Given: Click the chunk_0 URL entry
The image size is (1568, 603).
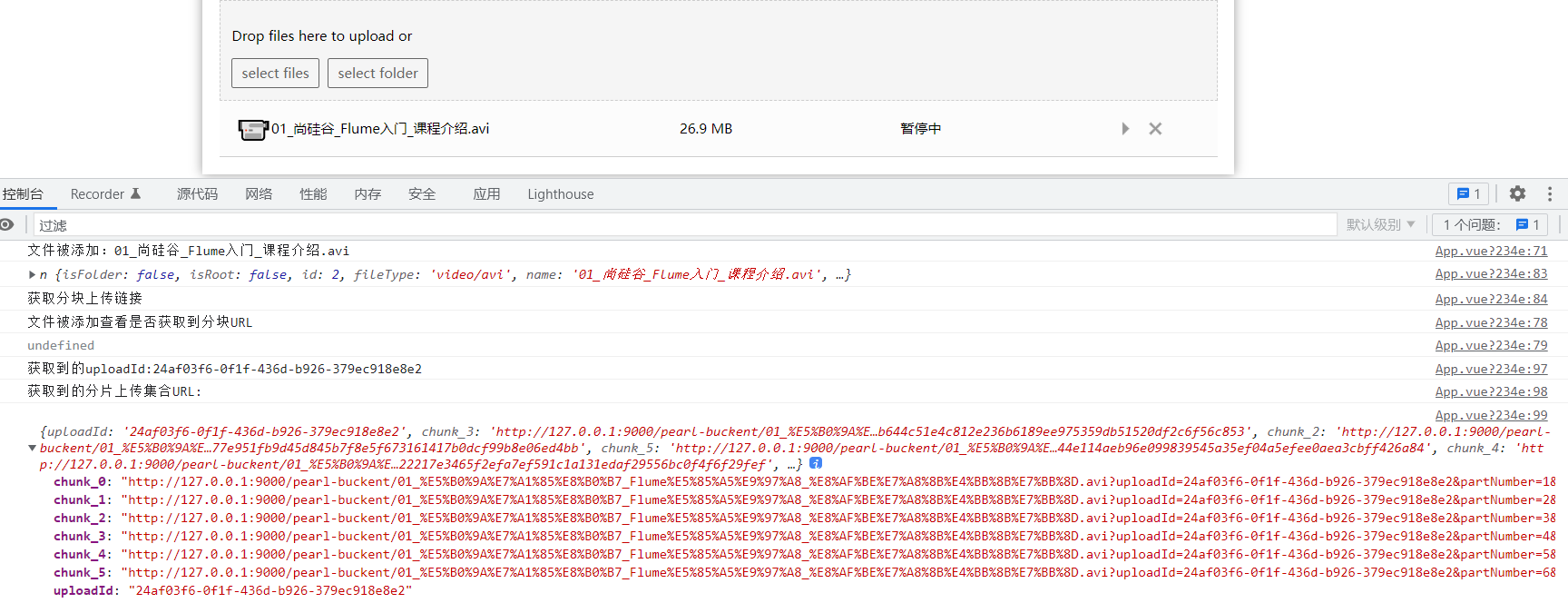Looking at the screenshot, I should [804, 481].
